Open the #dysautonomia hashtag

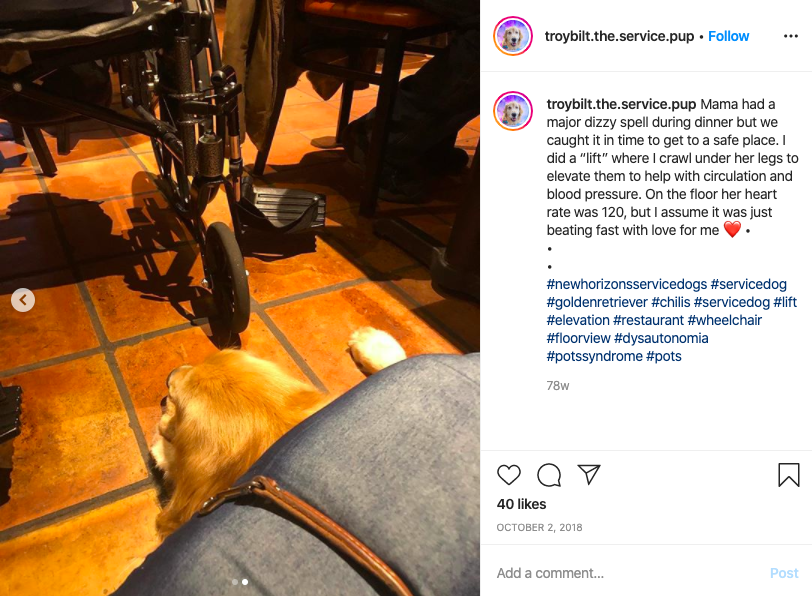pyautogui.click(x=661, y=339)
